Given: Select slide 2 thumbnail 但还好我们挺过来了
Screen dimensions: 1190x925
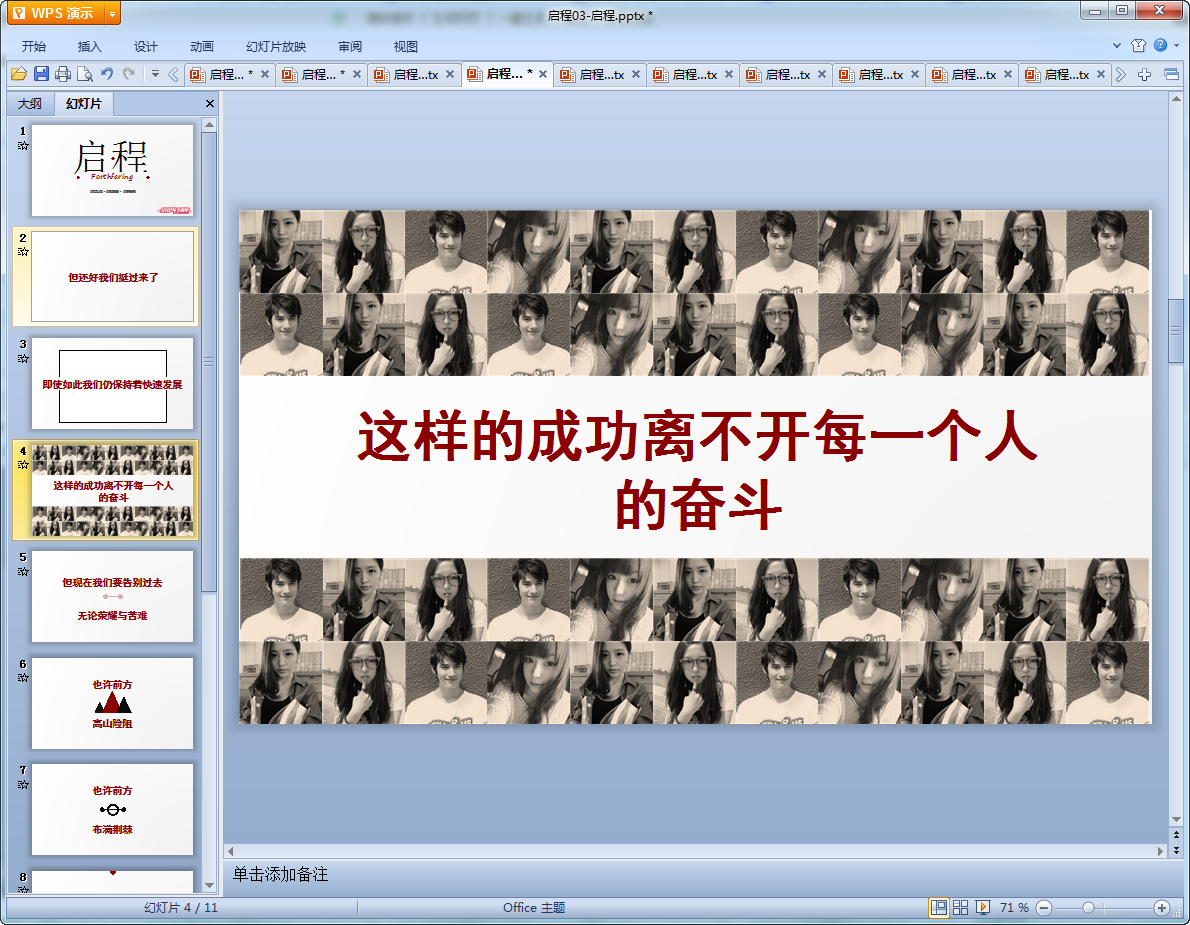Looking at the screenshot, I should tap(112, 277).
